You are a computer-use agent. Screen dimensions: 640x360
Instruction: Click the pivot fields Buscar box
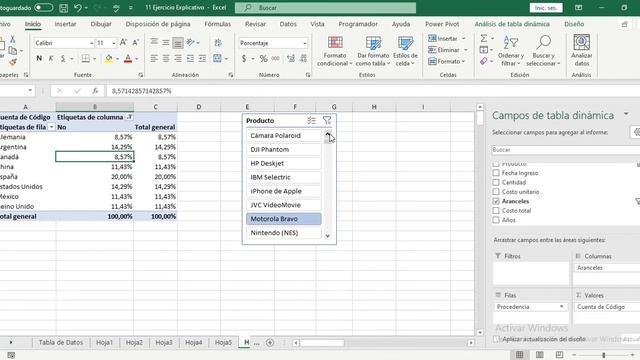tap(565, 150)
